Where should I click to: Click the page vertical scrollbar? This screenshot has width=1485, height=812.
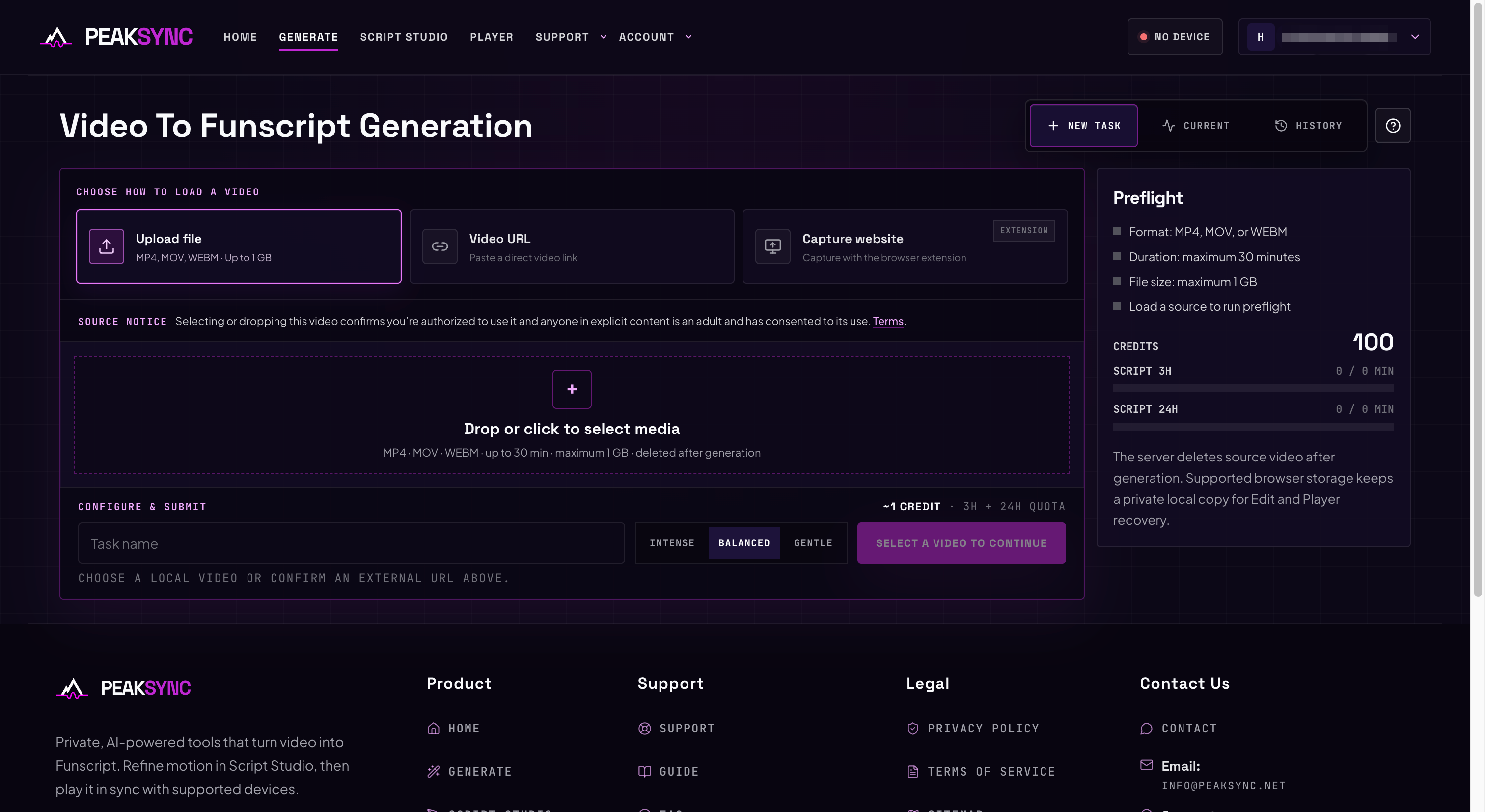[x=1478, y=299]
